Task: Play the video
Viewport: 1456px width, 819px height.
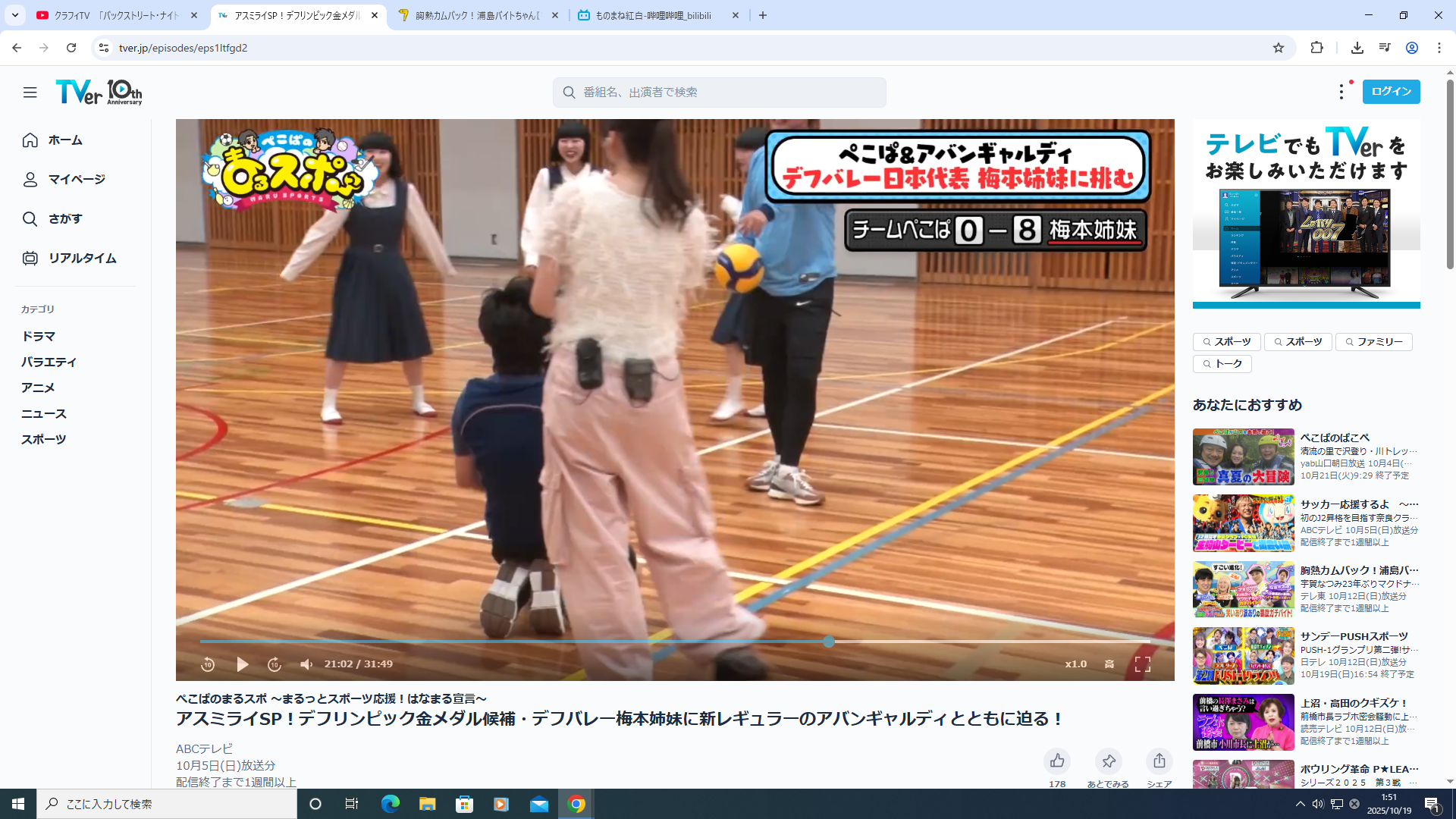Action: 242,664
